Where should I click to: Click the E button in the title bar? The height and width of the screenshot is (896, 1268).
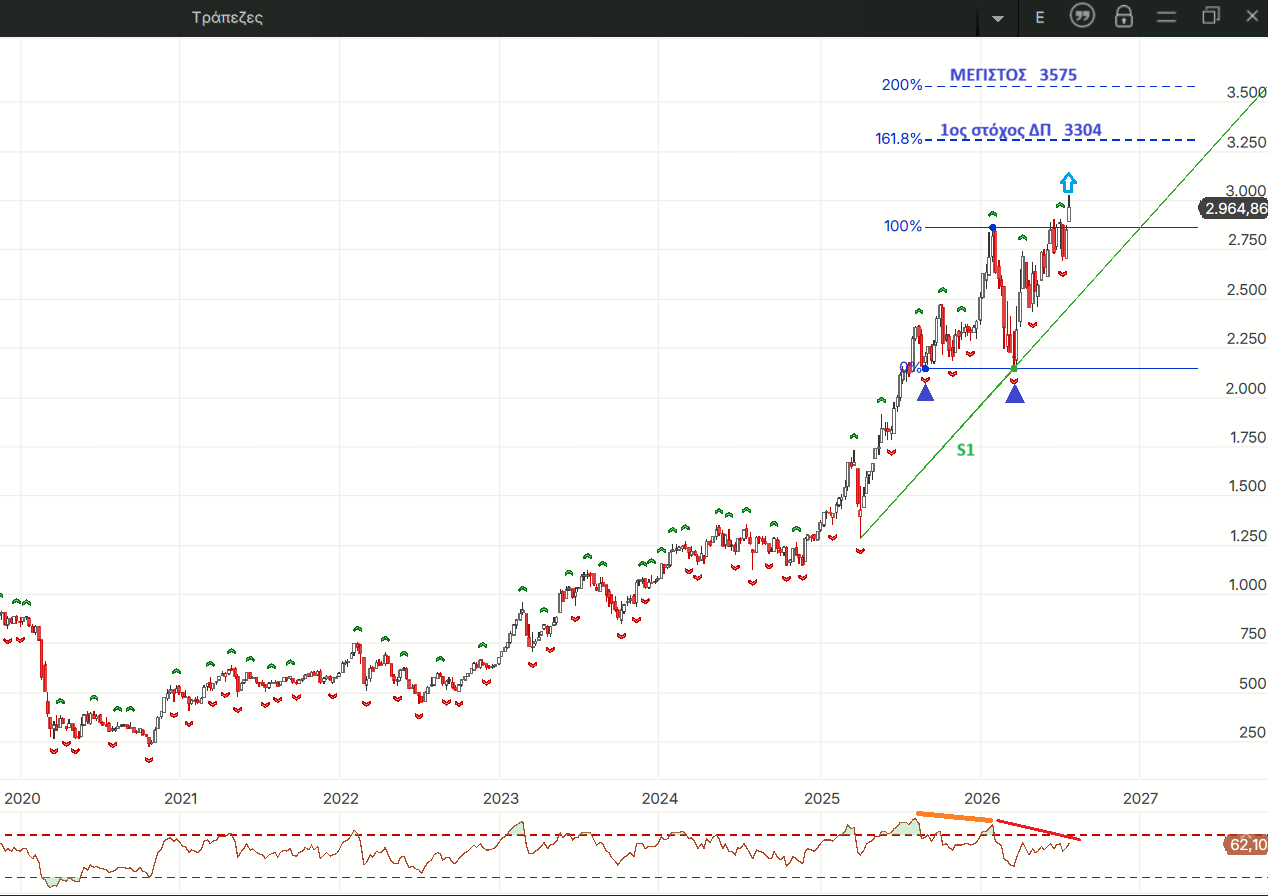coord(1040,17)
